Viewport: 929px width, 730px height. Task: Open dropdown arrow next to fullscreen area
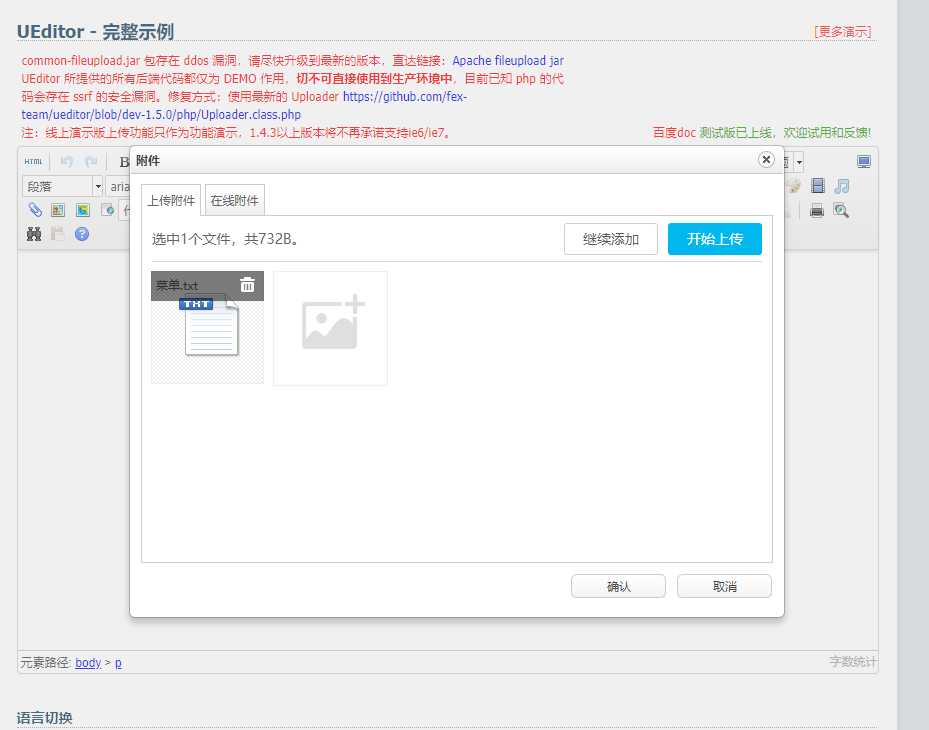[x=799, y=162]
